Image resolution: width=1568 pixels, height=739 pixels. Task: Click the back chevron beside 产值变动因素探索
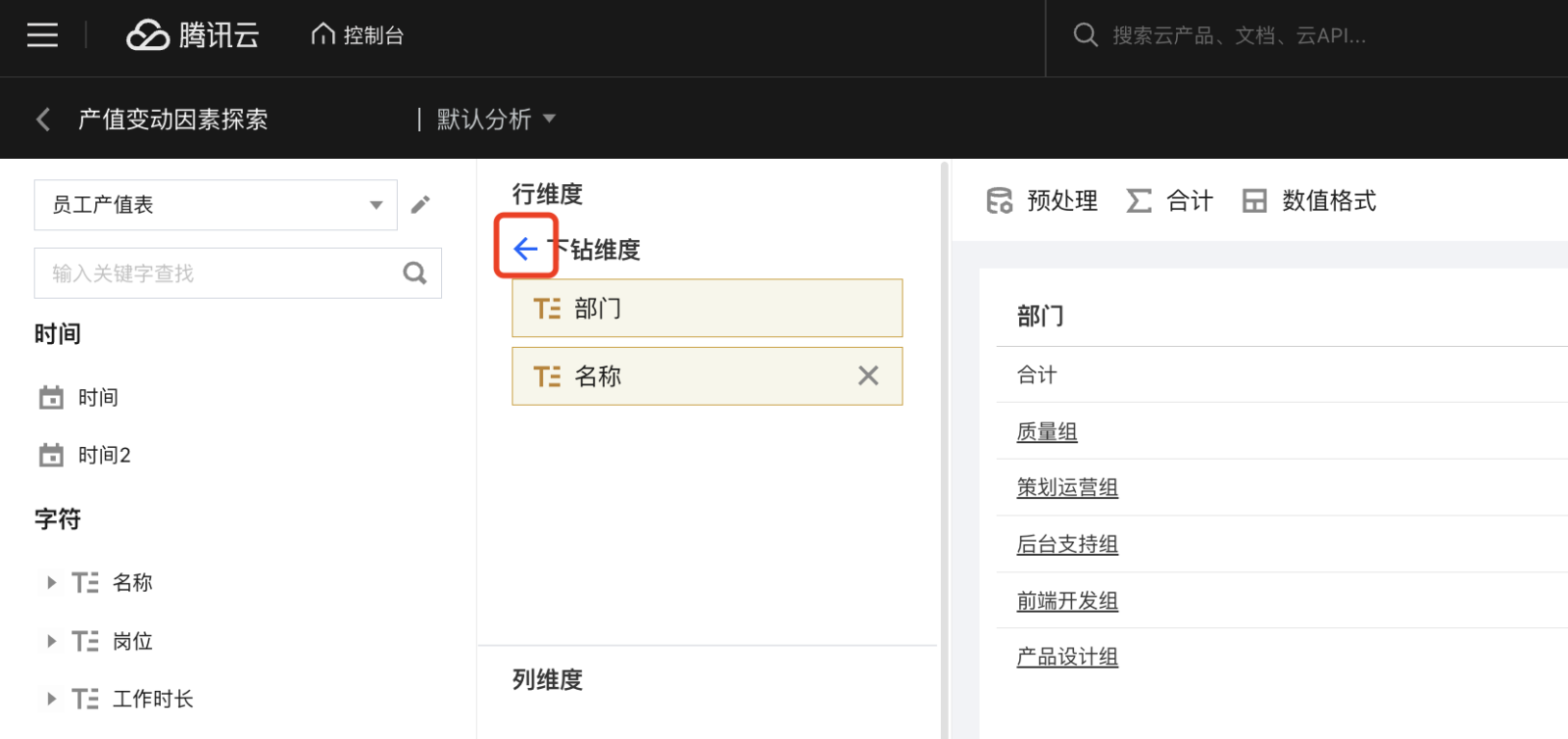tap(43, 120)
